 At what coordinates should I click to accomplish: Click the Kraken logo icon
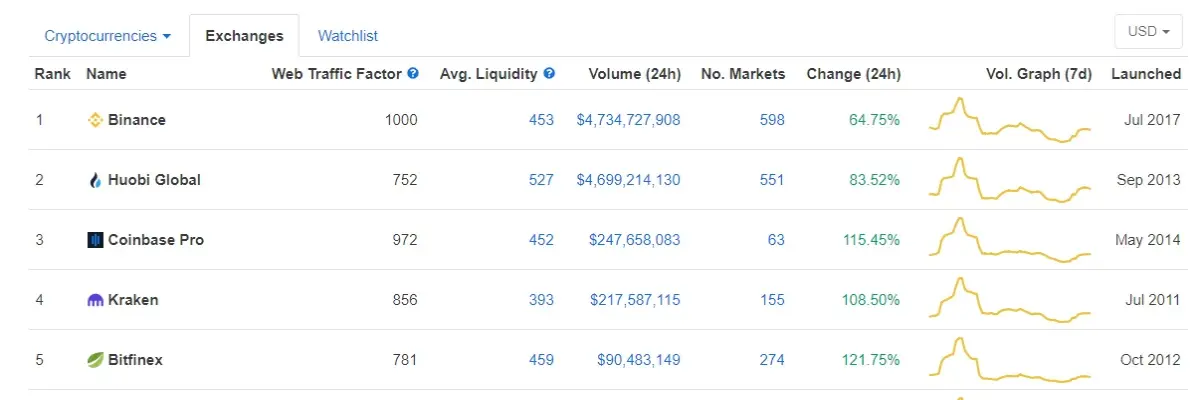[x=96, y=300]
